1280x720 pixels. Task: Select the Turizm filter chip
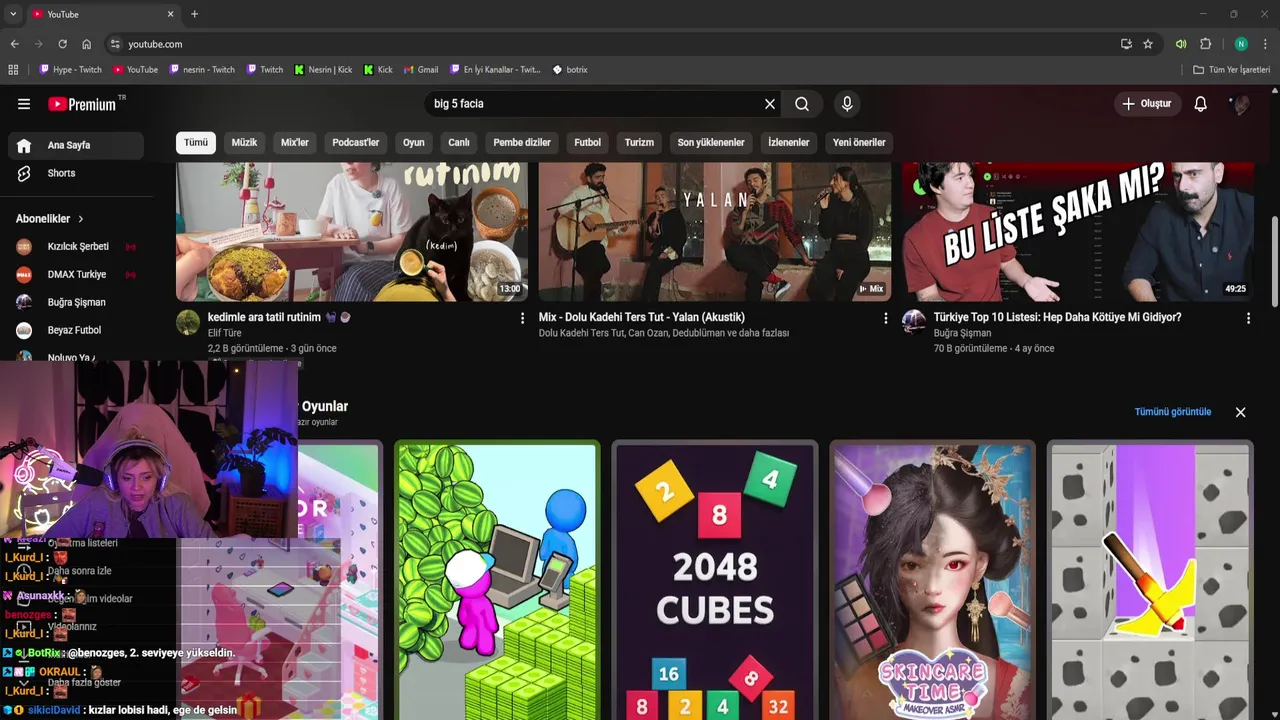click(639, 142)
